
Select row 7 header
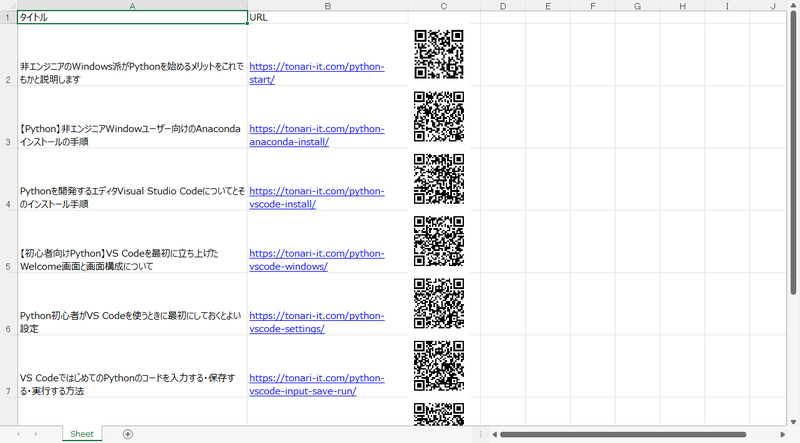coord(8,366)
